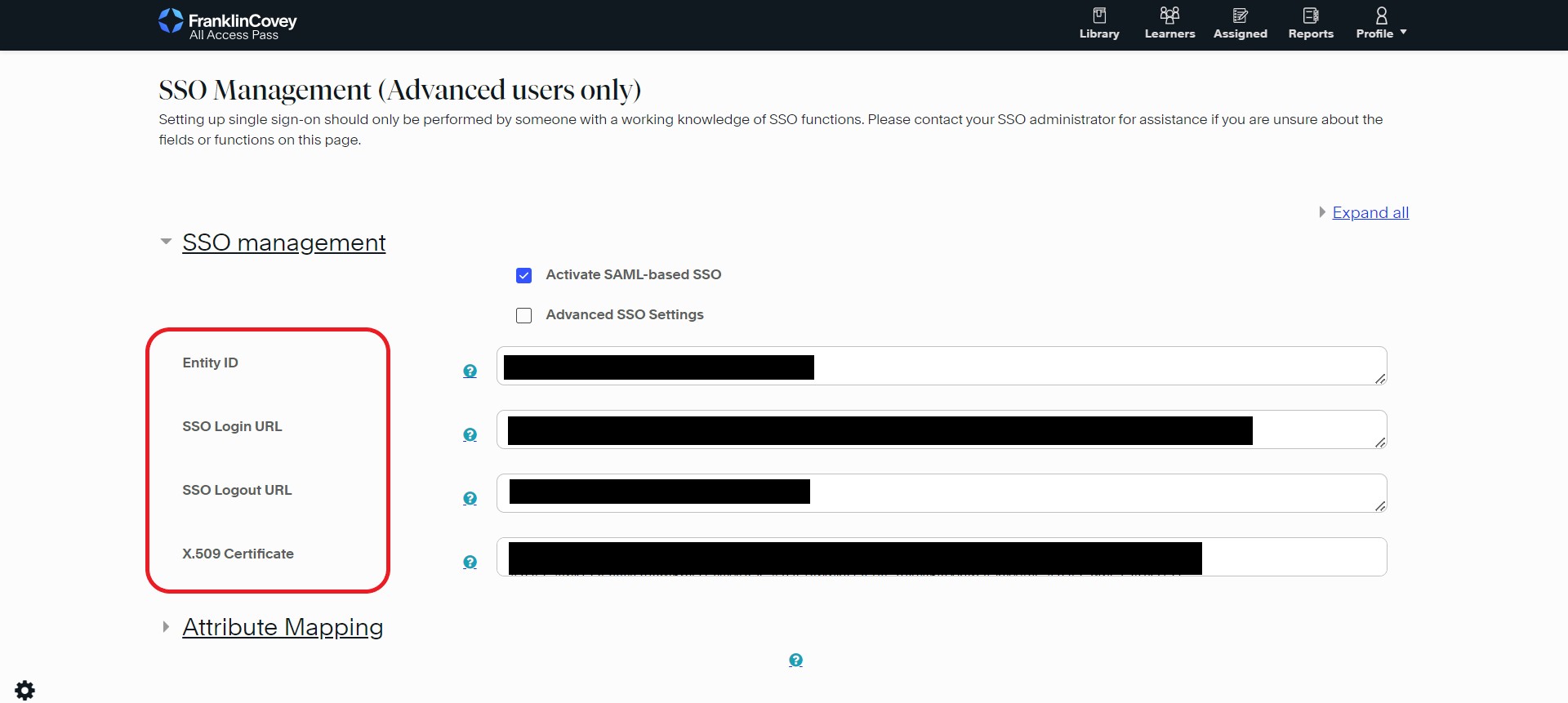Open the settings gear icon
Viewport: 1568px width, 703px height.
click(25, 690)
